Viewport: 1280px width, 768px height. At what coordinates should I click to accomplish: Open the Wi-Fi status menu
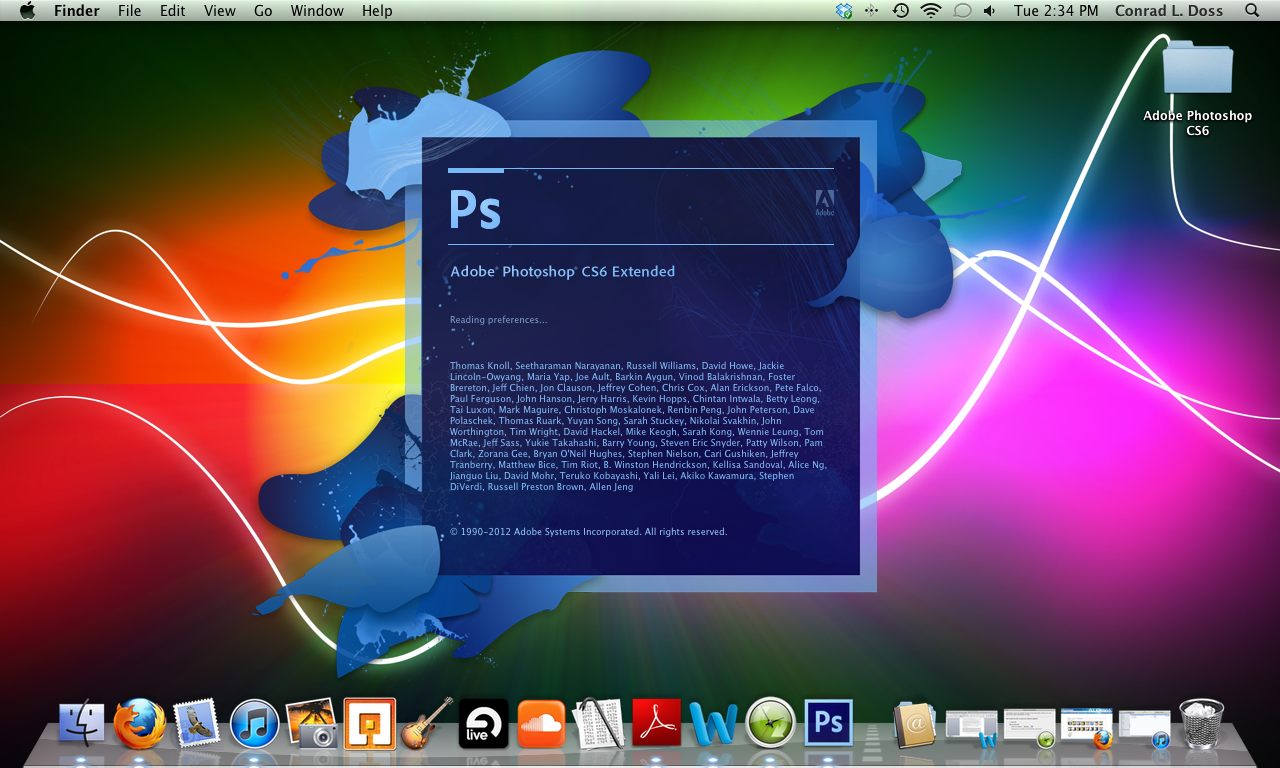tap(931, 11)
